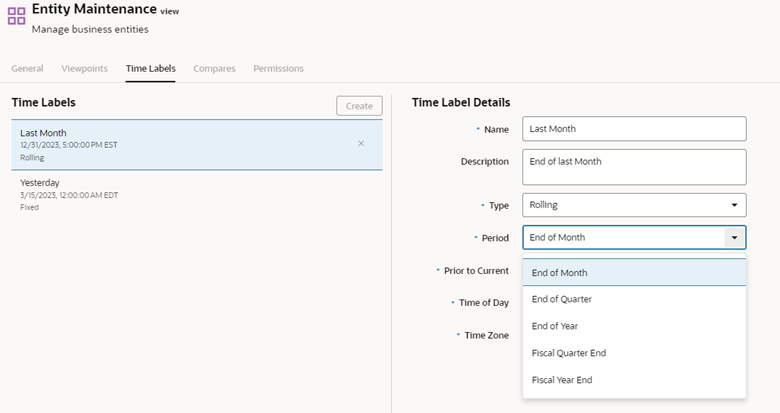780x413 pixels.
Task: Click the 12/31/2023, 5:00:00 PM EST timestamp
Action: pos(69,145)
